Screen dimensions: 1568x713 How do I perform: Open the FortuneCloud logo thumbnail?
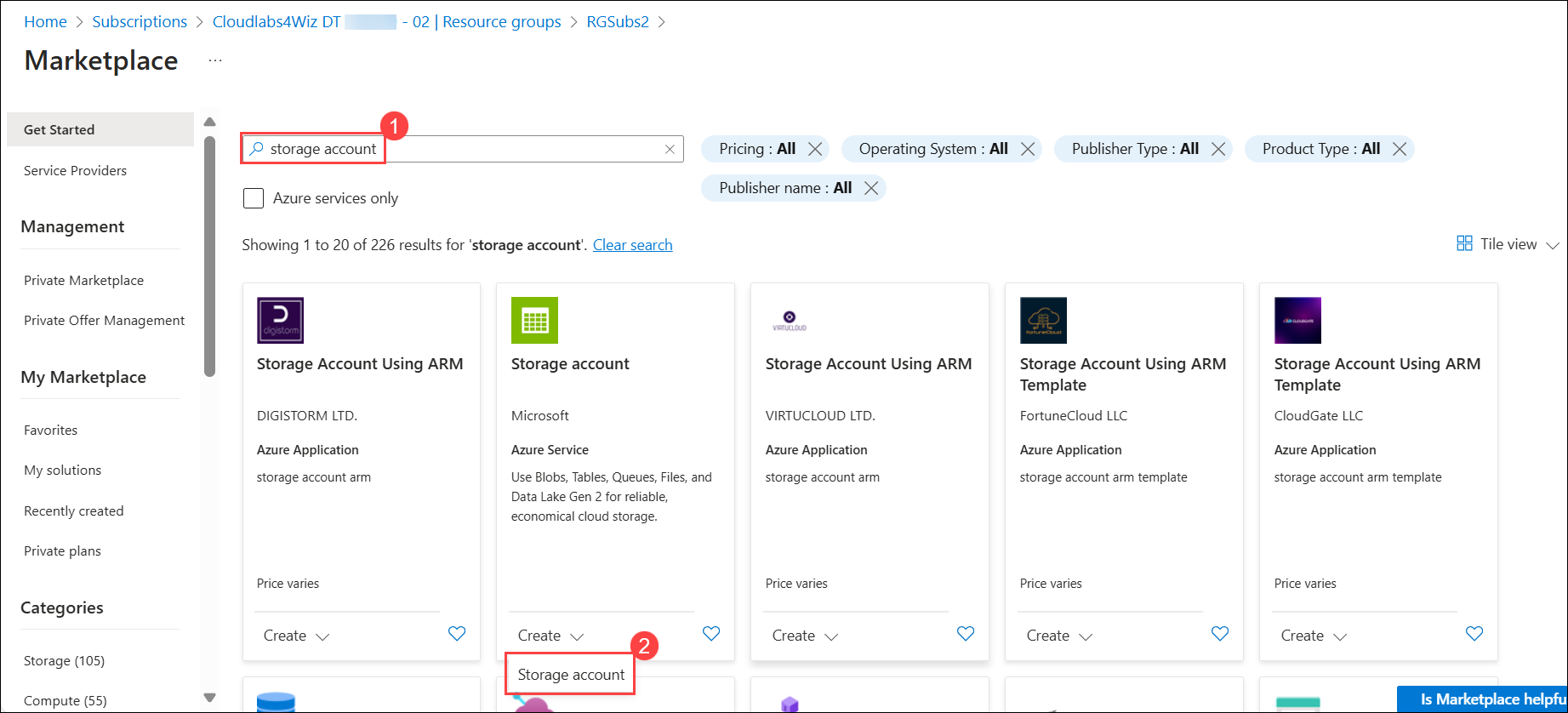click(1043, 320)
